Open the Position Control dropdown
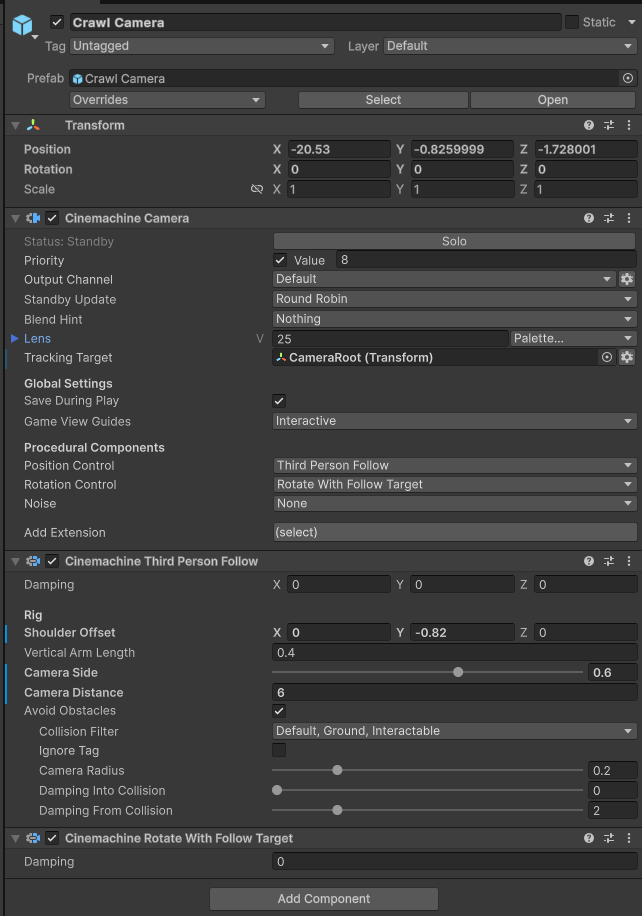This screenshot has height=916, width=642. 455,465
